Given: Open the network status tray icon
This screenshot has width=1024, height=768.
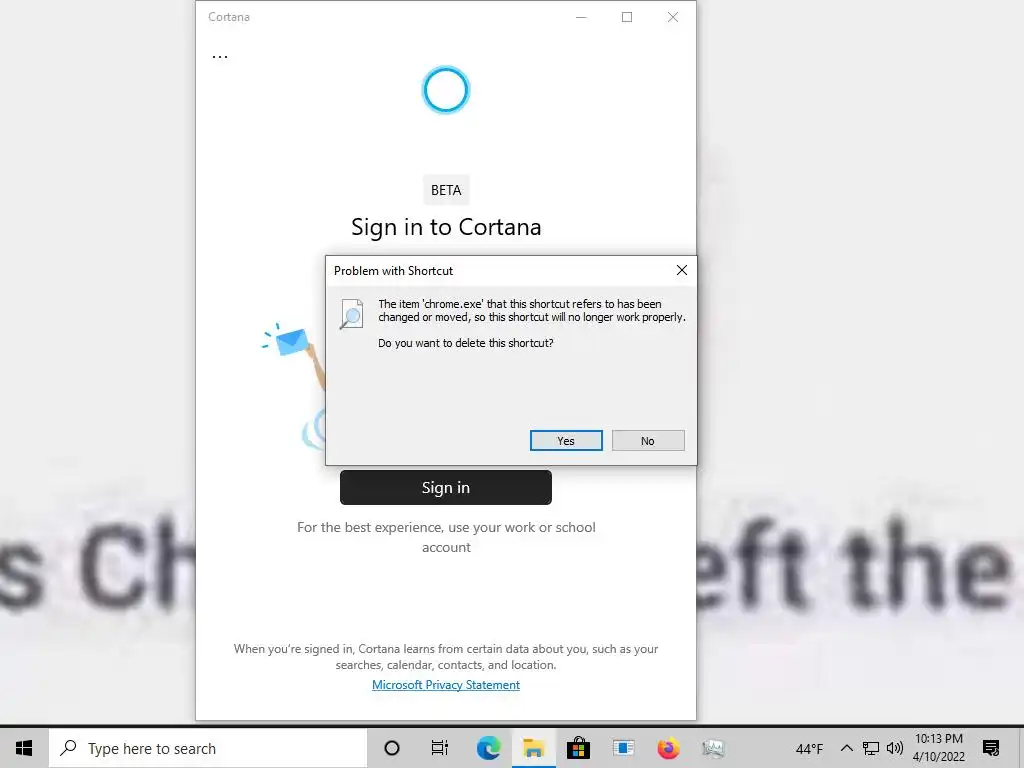Looking at the screenshot, I should [x=871, y=748].
